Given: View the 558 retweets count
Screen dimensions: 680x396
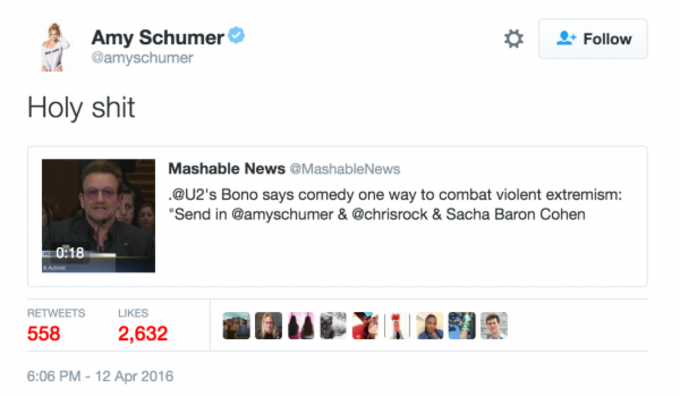Looking at the screenshot, I should point(44,334).
